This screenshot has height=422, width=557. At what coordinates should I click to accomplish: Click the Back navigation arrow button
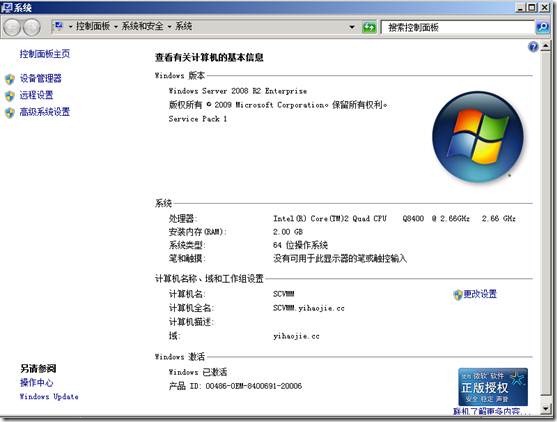(x=12, y=27)
